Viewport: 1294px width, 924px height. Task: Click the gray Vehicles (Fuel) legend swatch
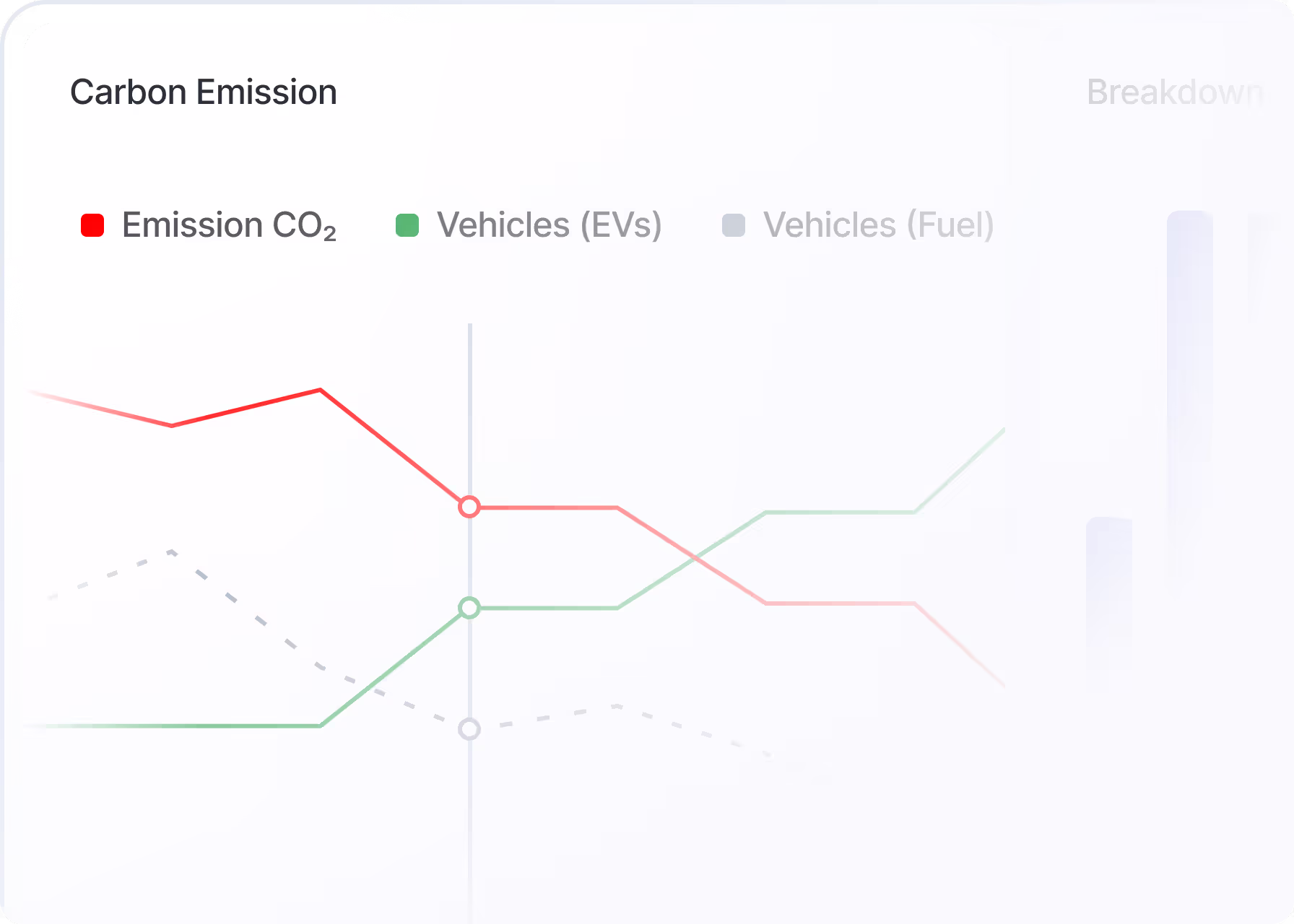[734, 225]
